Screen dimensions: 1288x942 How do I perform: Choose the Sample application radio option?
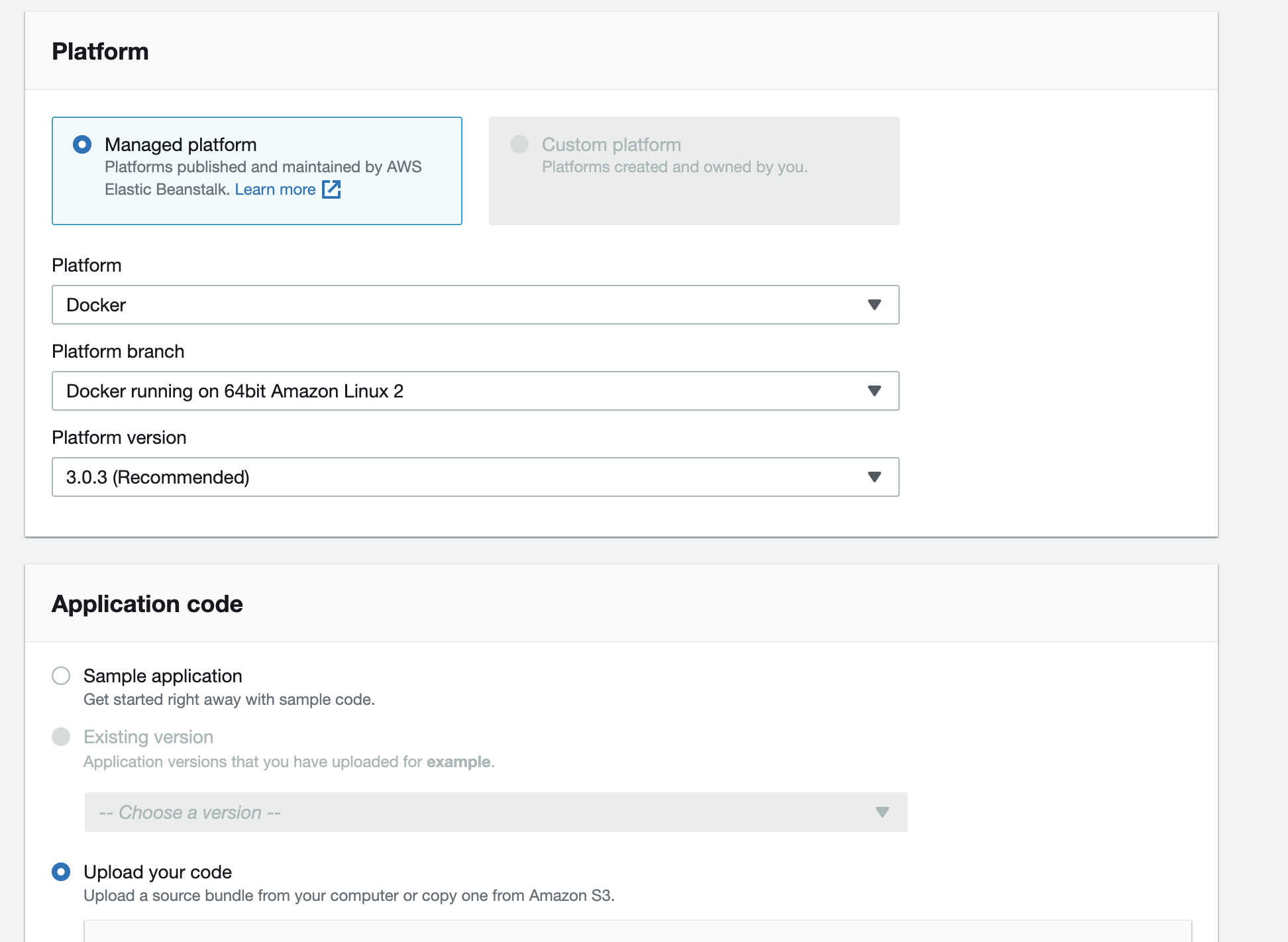(61, 676)
